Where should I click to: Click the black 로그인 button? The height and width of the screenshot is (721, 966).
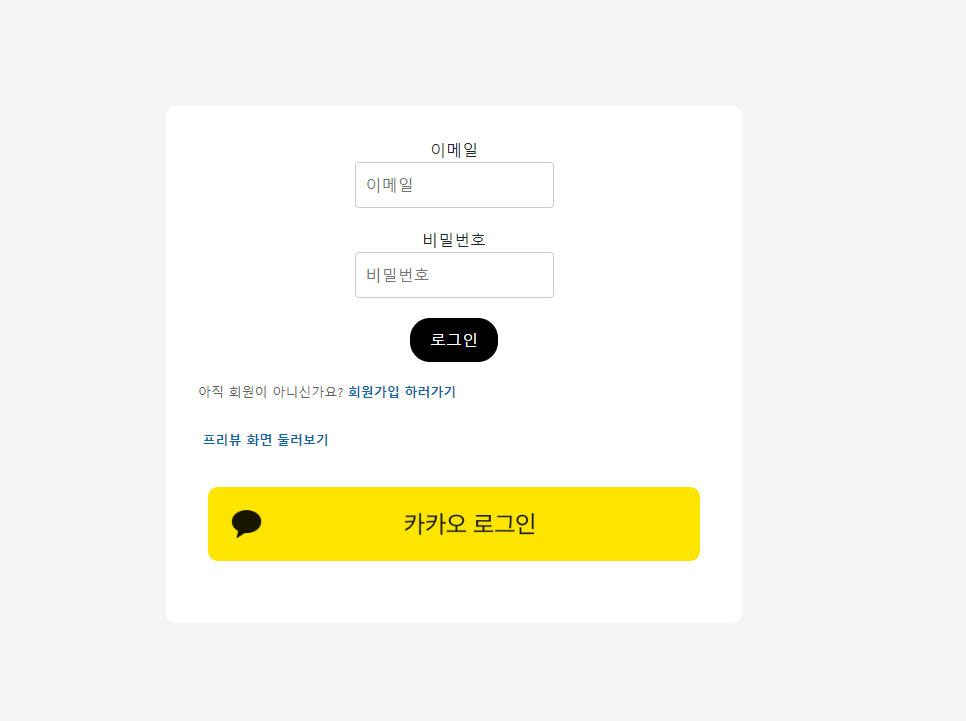[453, 340]
